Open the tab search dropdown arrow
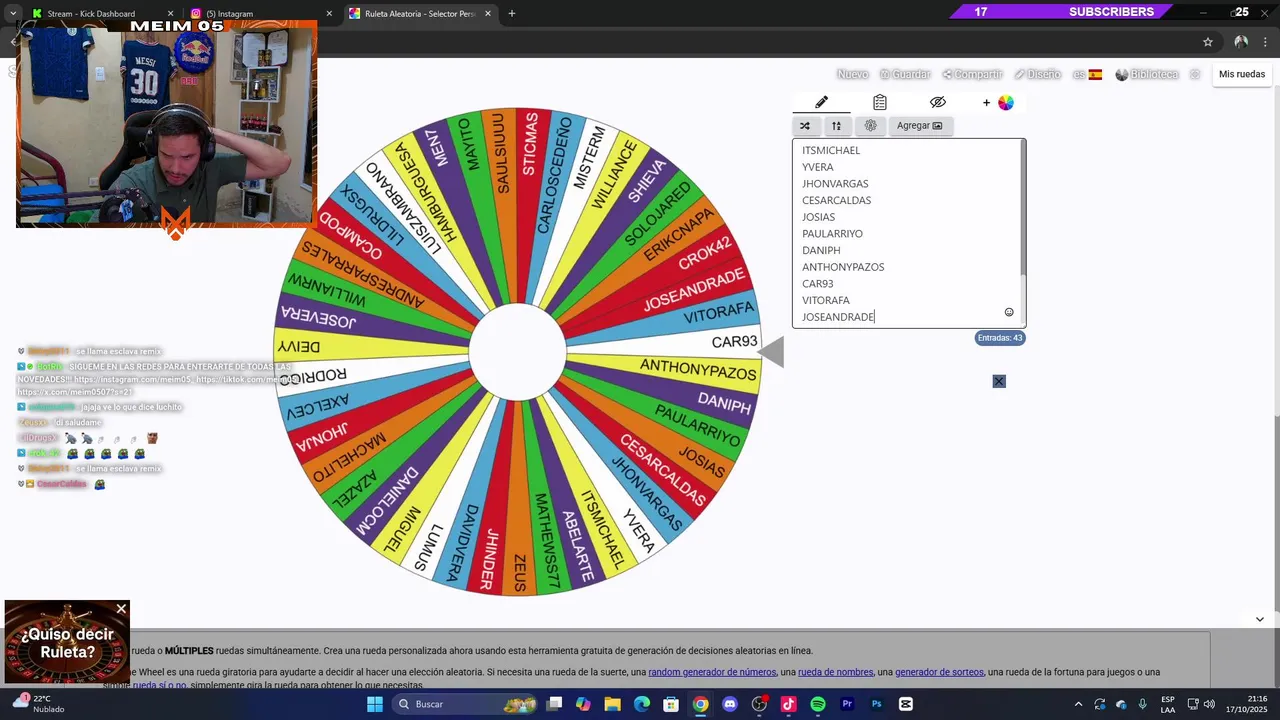 click(12, 14)
